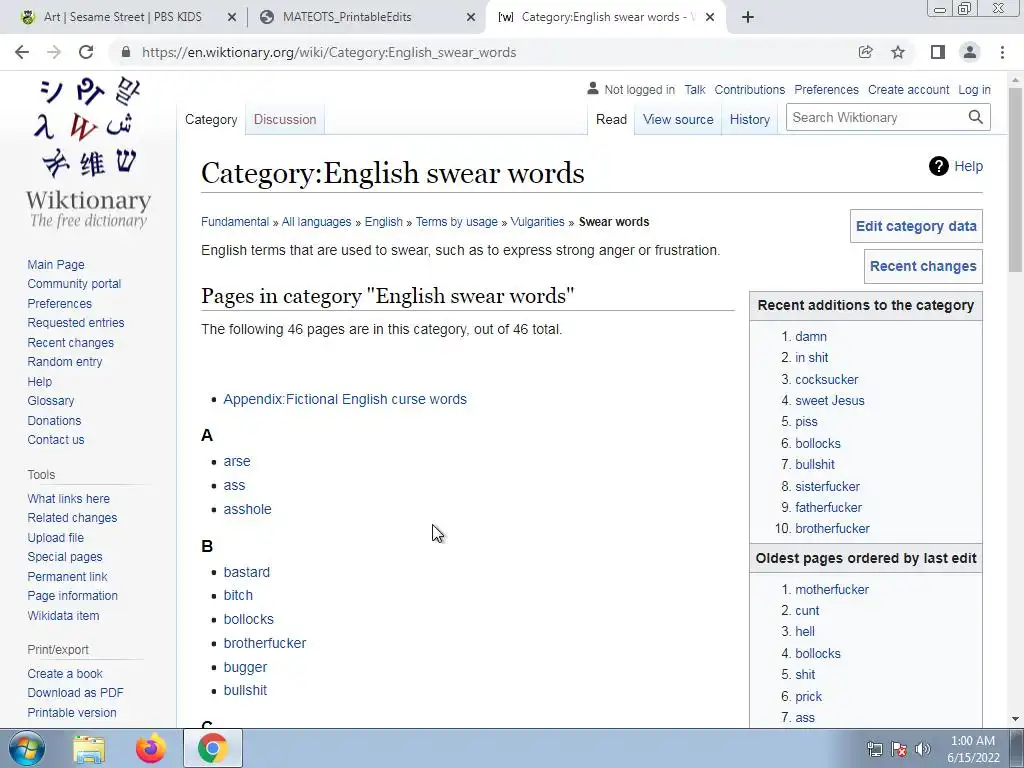Open the Discussion tab

[x=285, y=120]
